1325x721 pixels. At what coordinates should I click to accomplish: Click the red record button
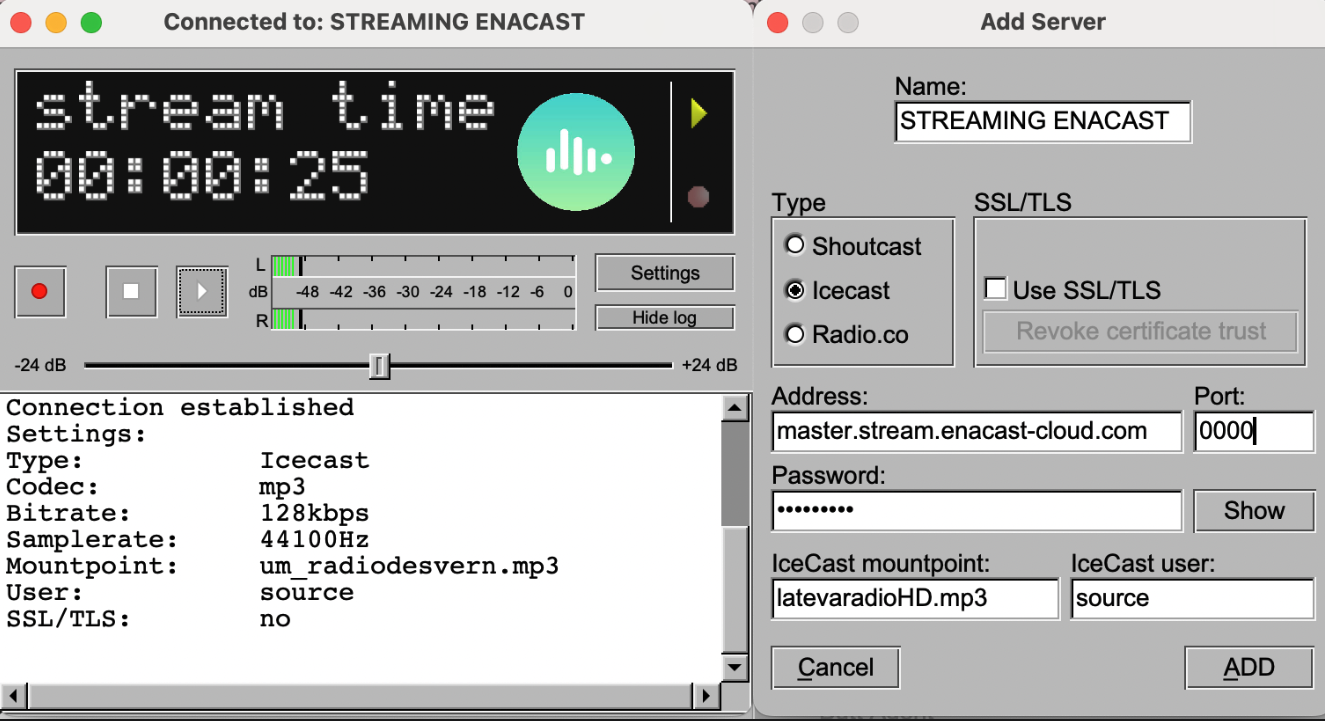pos(40,292)
